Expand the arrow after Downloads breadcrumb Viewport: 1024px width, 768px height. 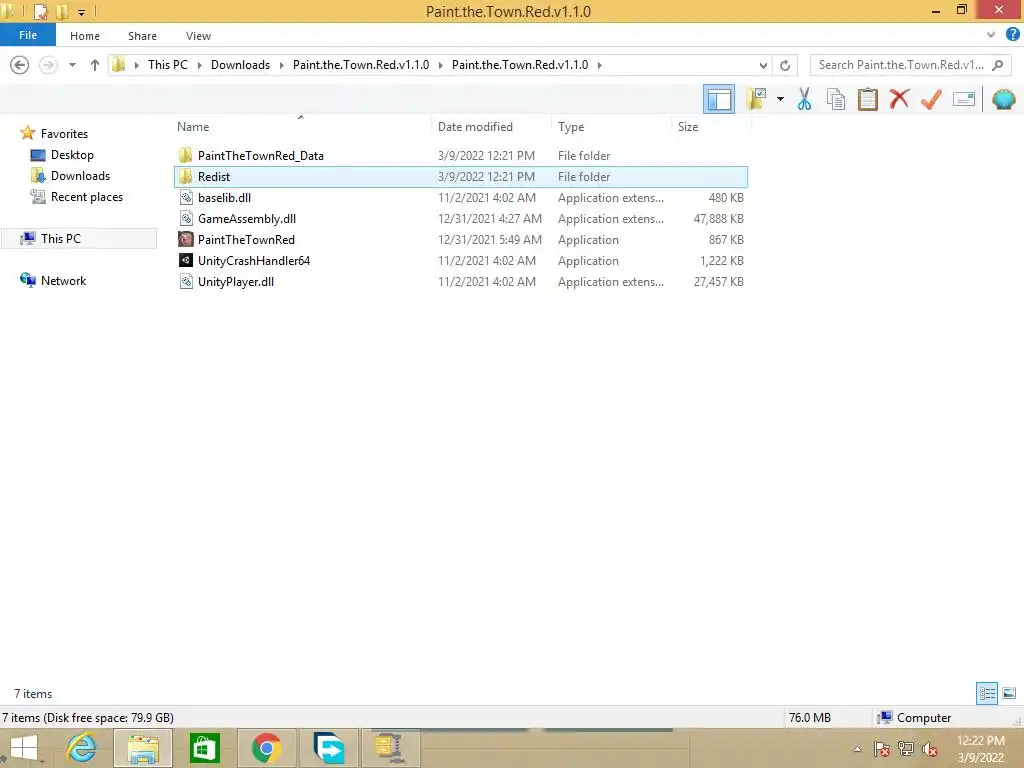281,65
